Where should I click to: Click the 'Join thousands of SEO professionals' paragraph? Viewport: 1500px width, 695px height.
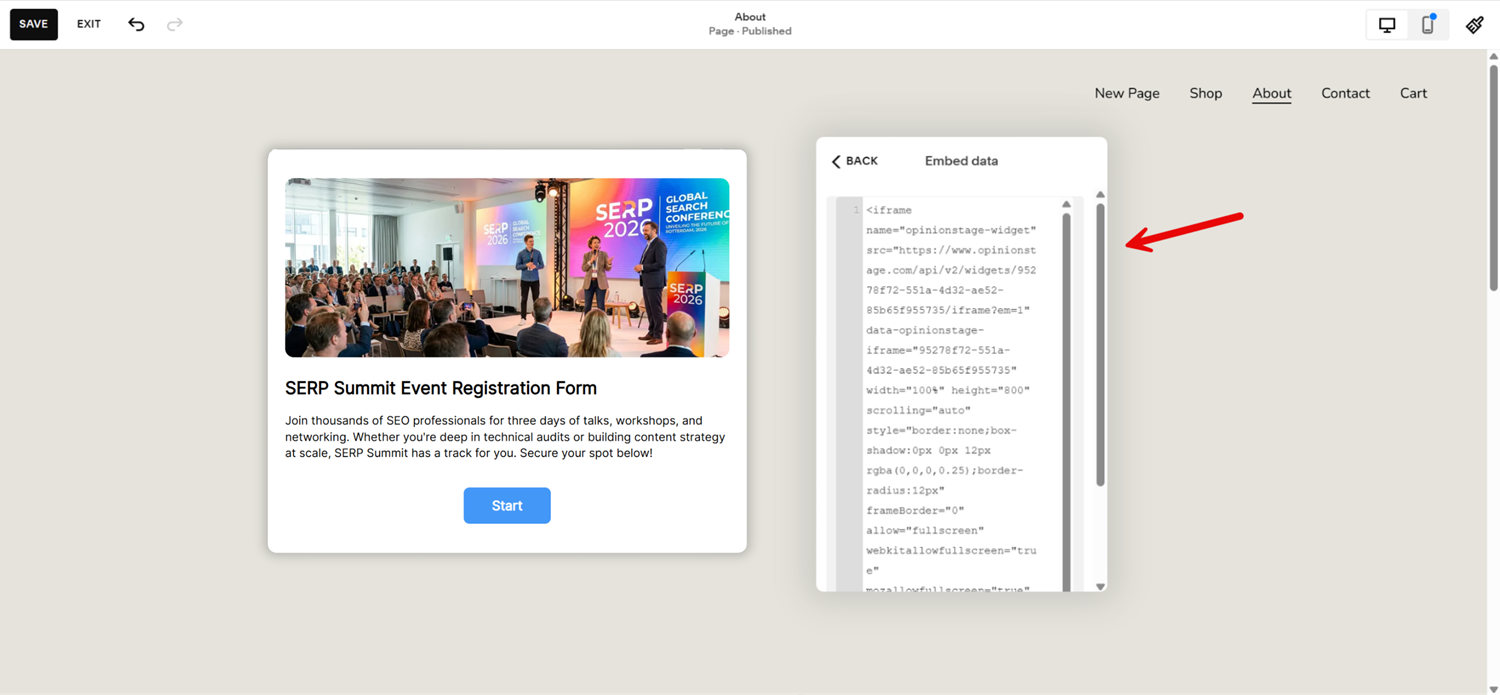505,437
